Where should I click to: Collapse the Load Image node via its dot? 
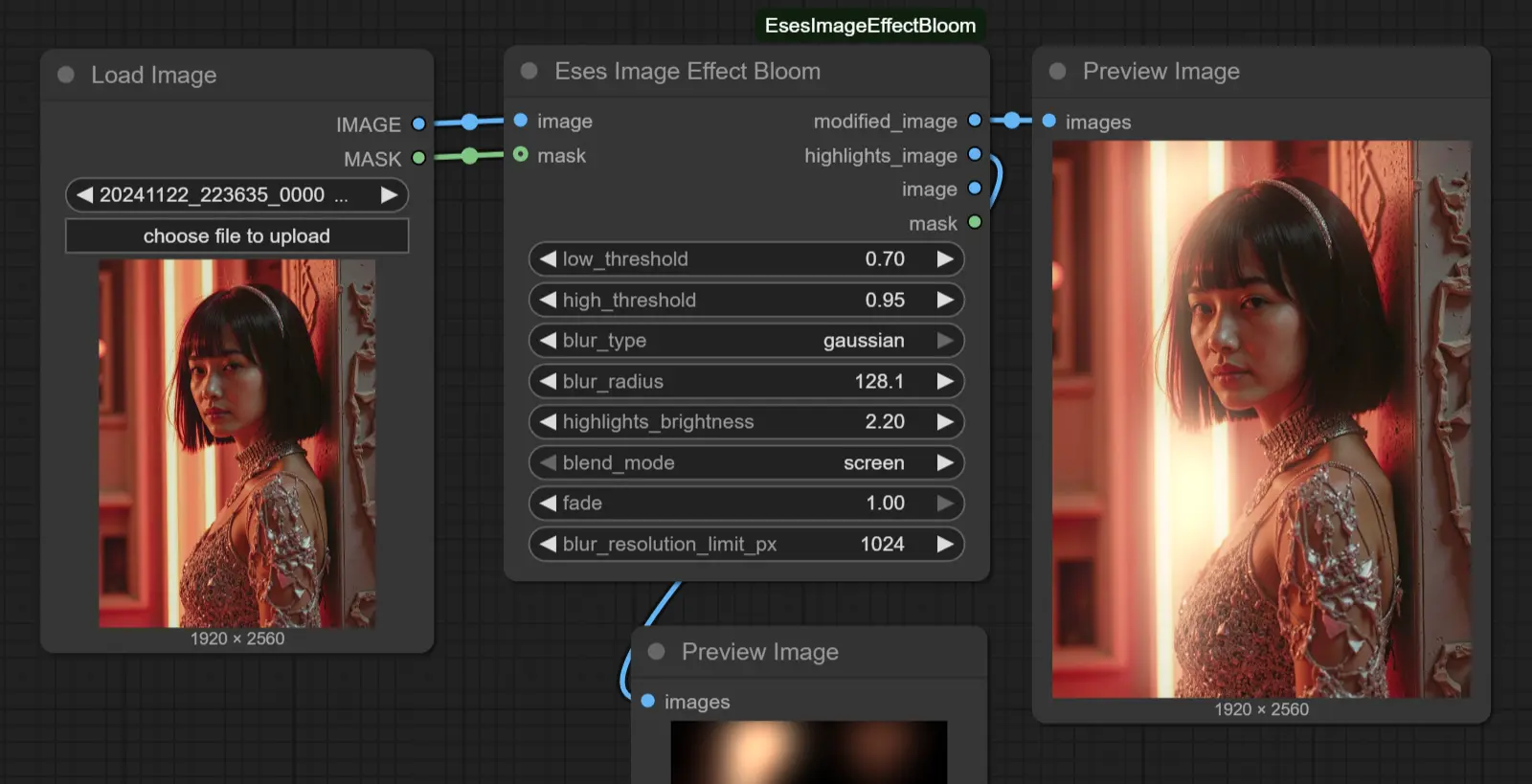(x=66, y=75)
